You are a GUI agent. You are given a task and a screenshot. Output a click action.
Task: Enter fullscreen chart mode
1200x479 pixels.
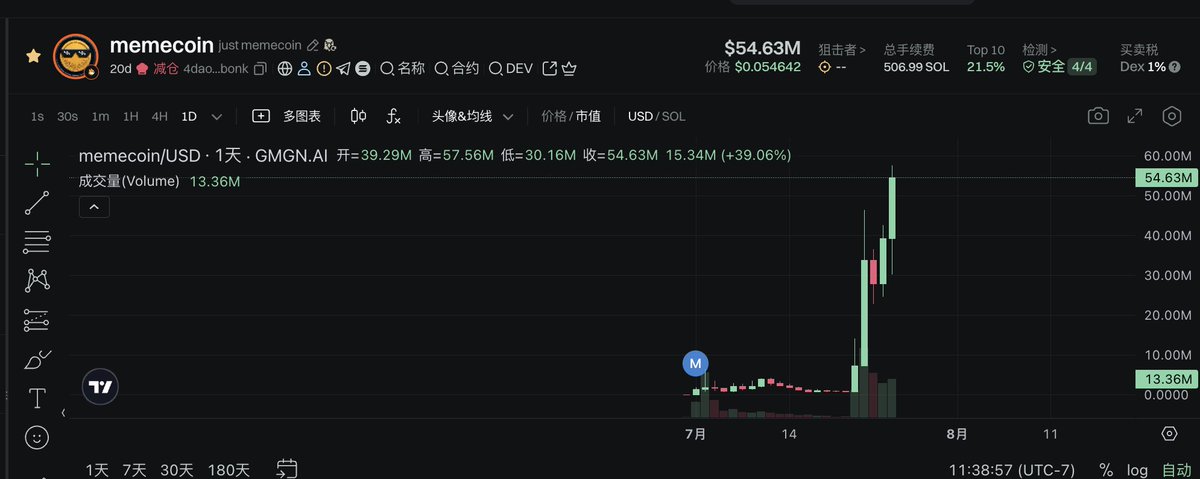click(x=1135, y=116)
